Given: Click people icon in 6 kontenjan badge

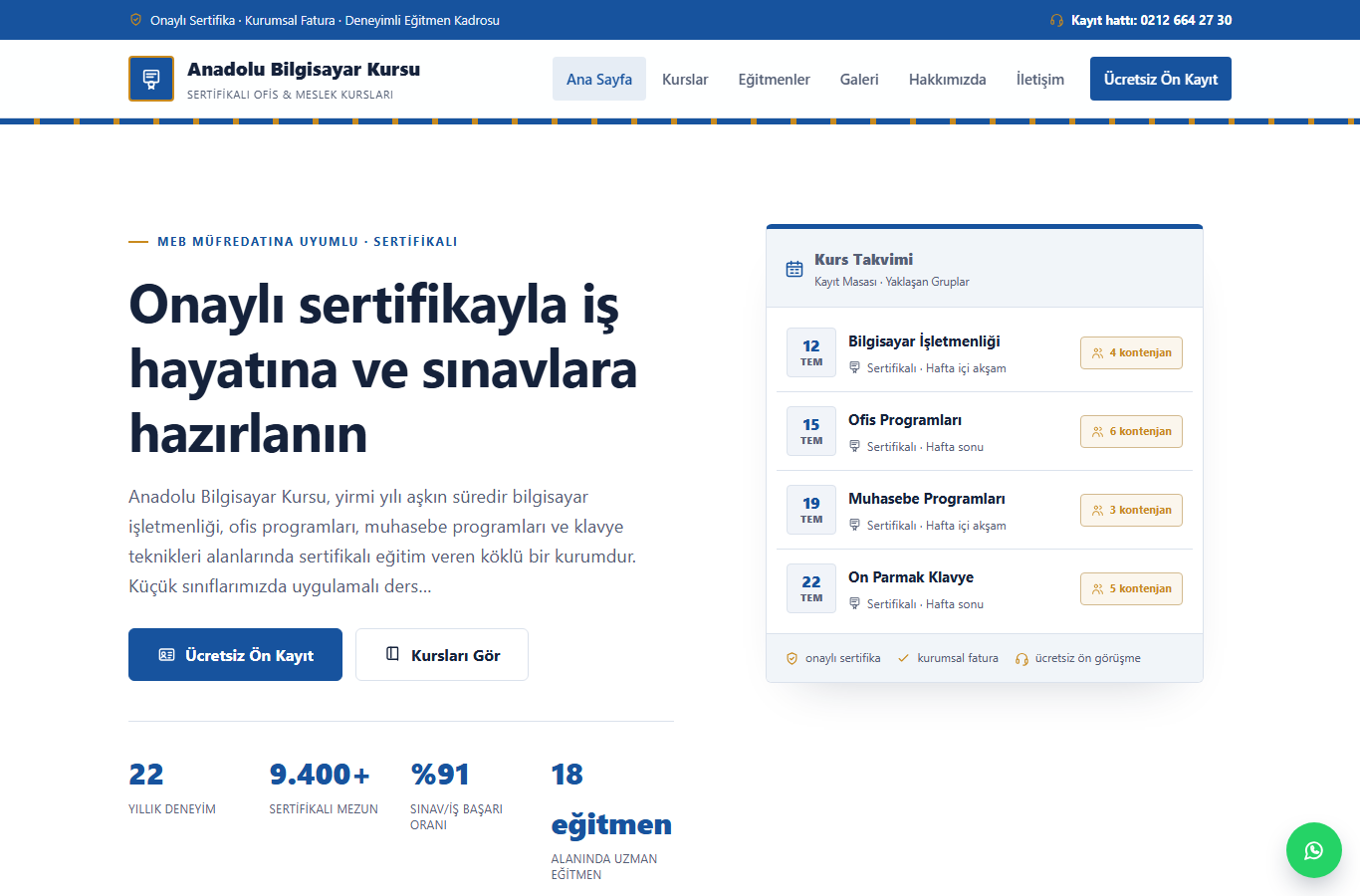Looking at the screenshot, I should coord(1098,431).
